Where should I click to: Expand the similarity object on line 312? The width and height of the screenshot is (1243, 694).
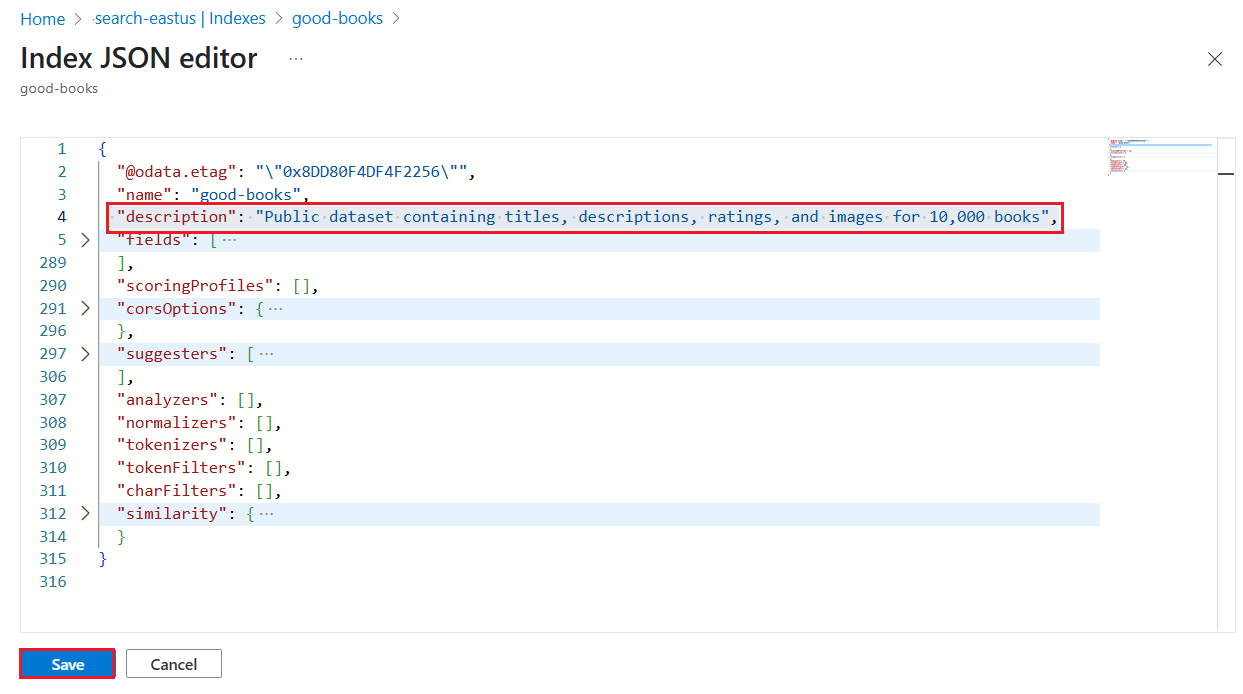coord(85,513)
